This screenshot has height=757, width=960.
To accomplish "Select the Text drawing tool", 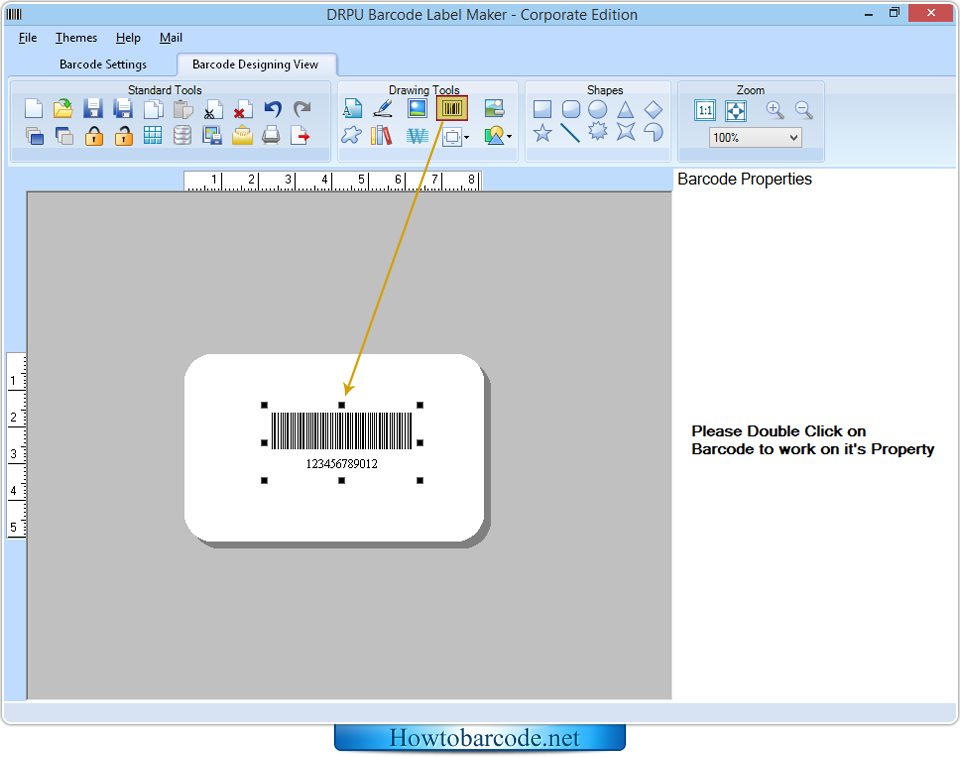I will coord(352,109).
